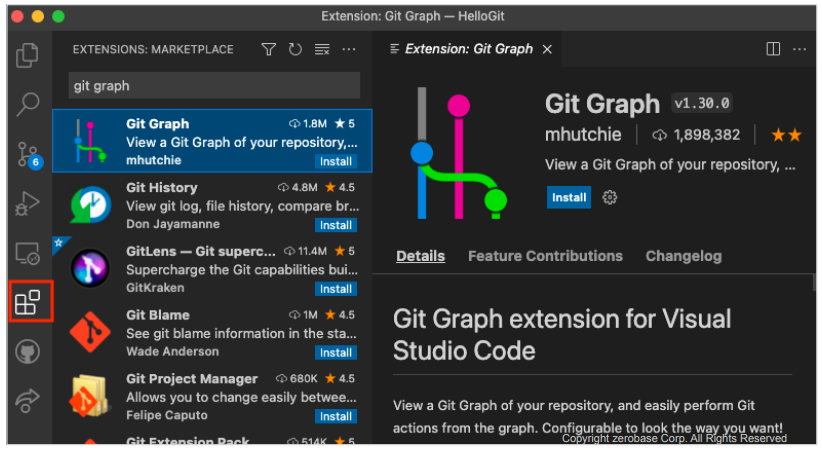Click the Git Project Manager folder icon
This screenshot has width=822, height=450.
[89, 395]
